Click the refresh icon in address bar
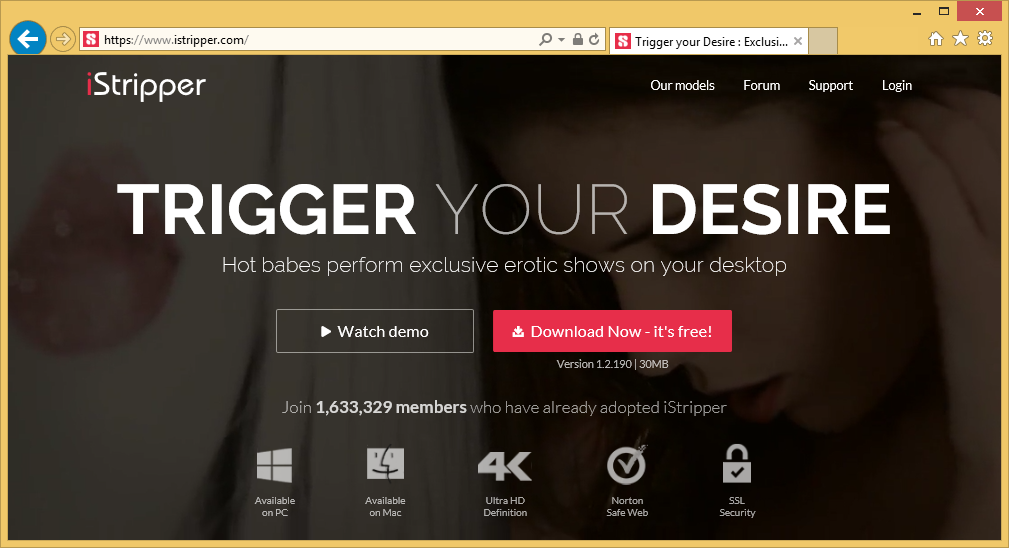1009x548 pixels. click(x=594, y=40)
